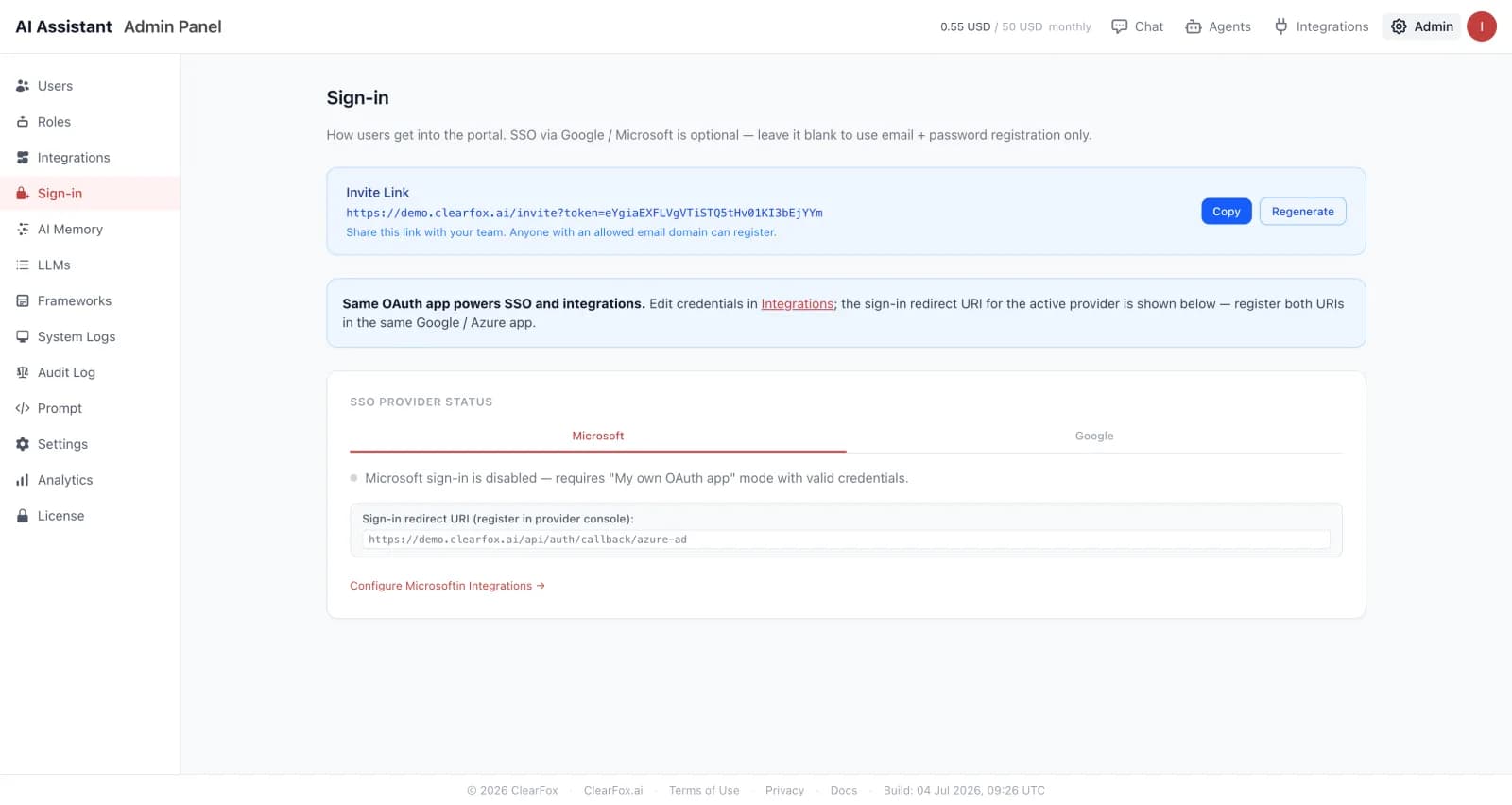The image size is (1512, 805).
Task: Click the invite link URL text
Action: [x=584, y=214]
